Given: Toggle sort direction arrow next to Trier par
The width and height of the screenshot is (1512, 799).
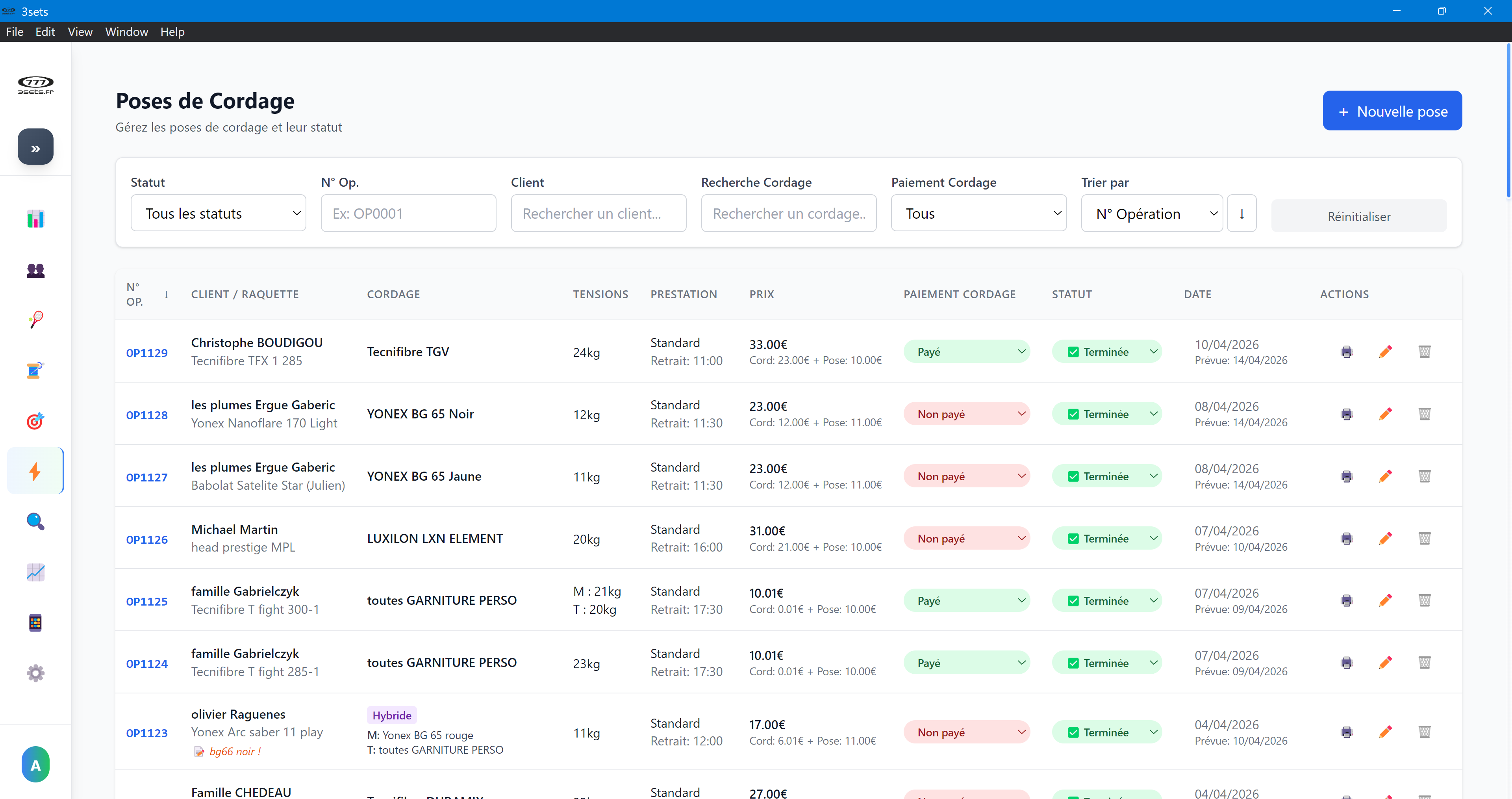Looking at the screenshot, I should 1241,214.
